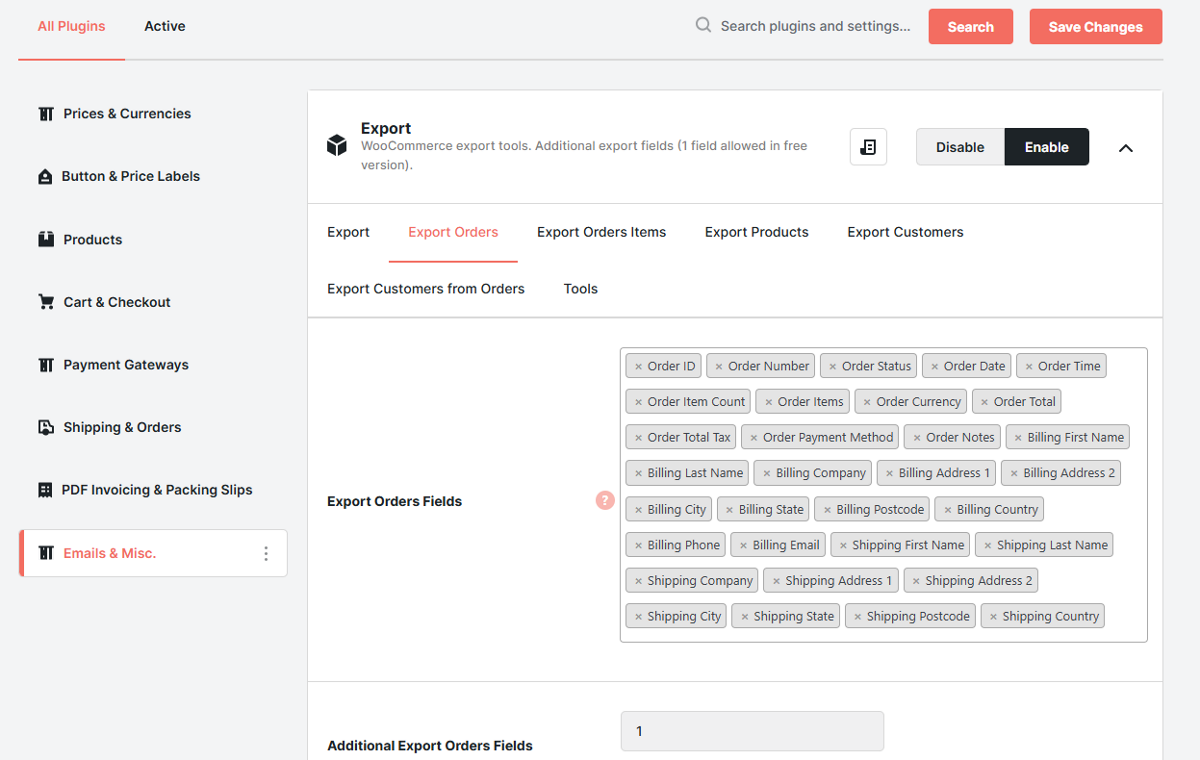Viewport: 1200px width, 760px height.
Task: Remove the Order Items field tag
Action: pos(768,402)
